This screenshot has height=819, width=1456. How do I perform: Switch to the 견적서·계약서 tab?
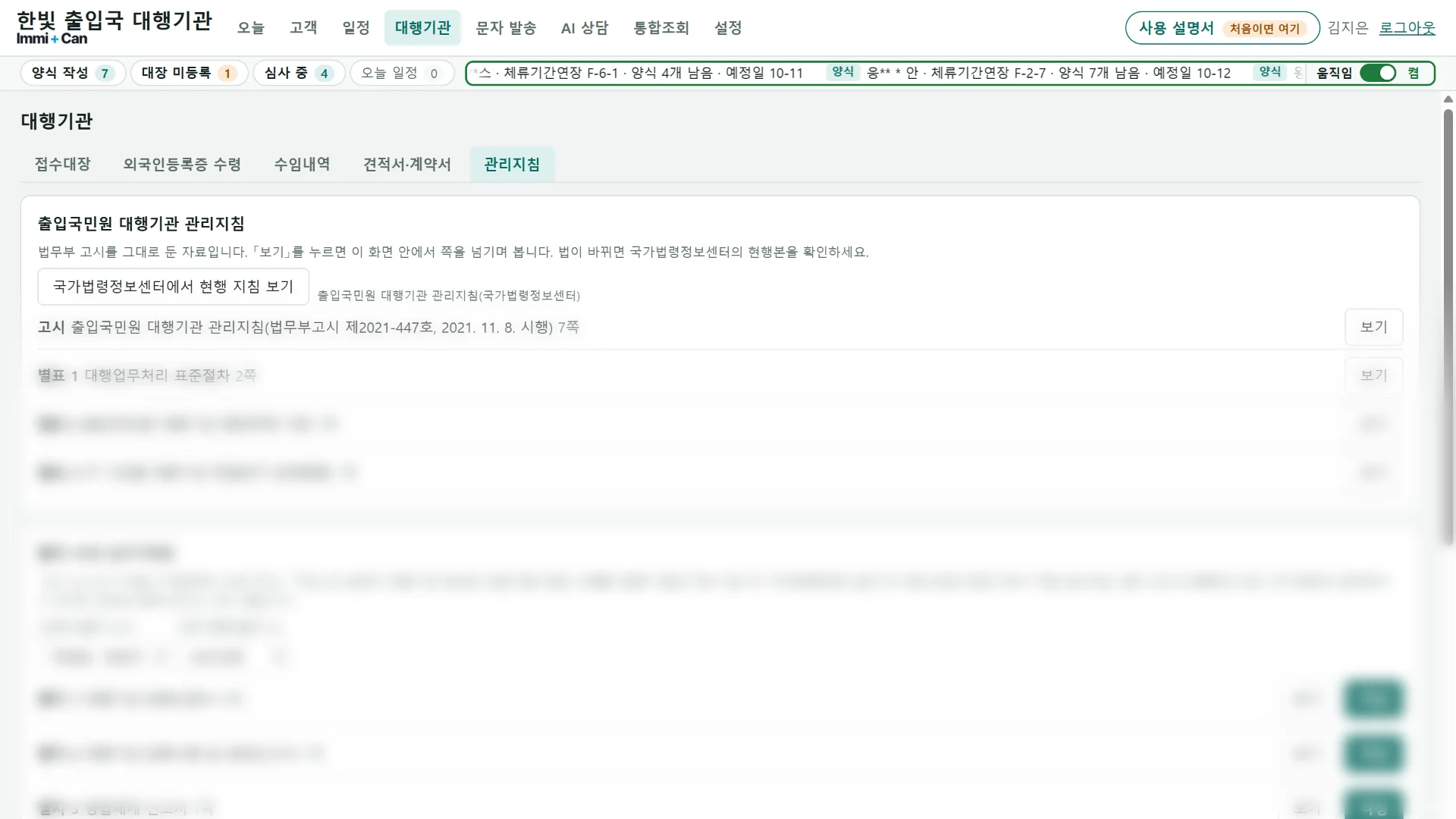coord(407,165)
